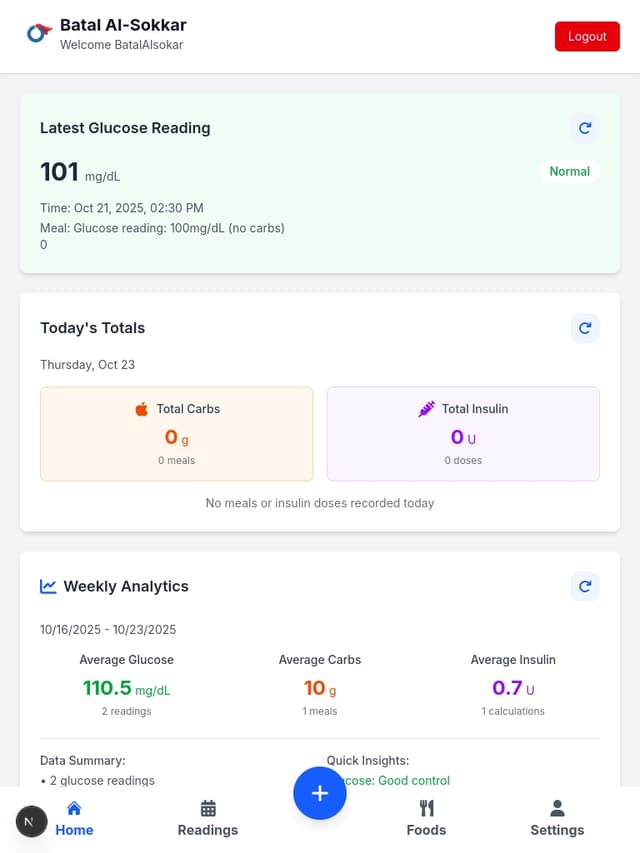Image resolution: width=640 pixels, height=853 pixels.
Task: Select the Total Carbs summary card
Action: click(x=176, y=434)
